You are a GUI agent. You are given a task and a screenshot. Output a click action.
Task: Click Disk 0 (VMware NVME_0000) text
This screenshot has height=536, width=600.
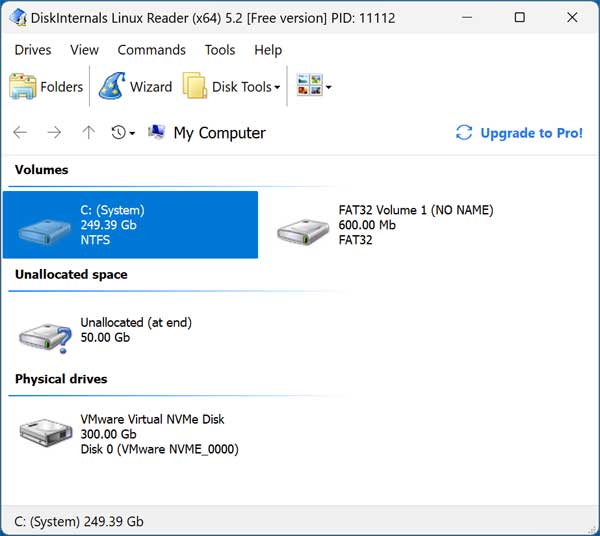pyautogui.click(x=160, y=449)
